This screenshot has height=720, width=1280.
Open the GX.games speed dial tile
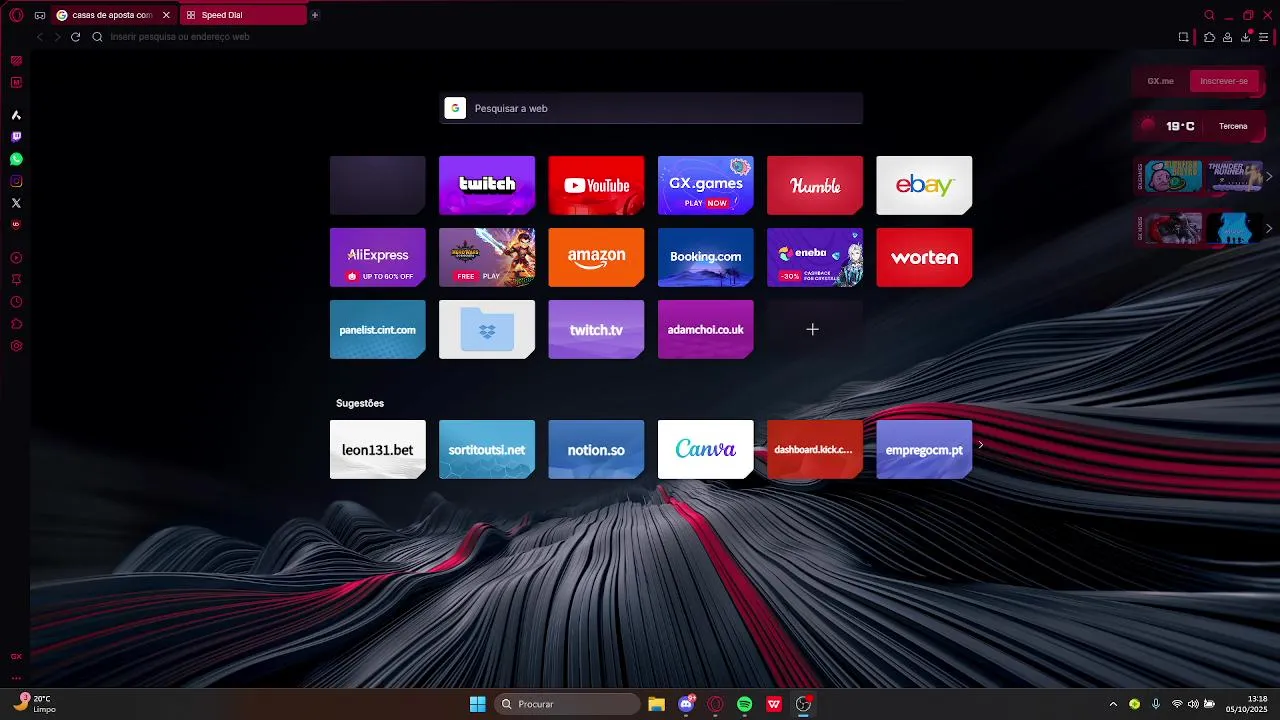click(x=705, y=185)
